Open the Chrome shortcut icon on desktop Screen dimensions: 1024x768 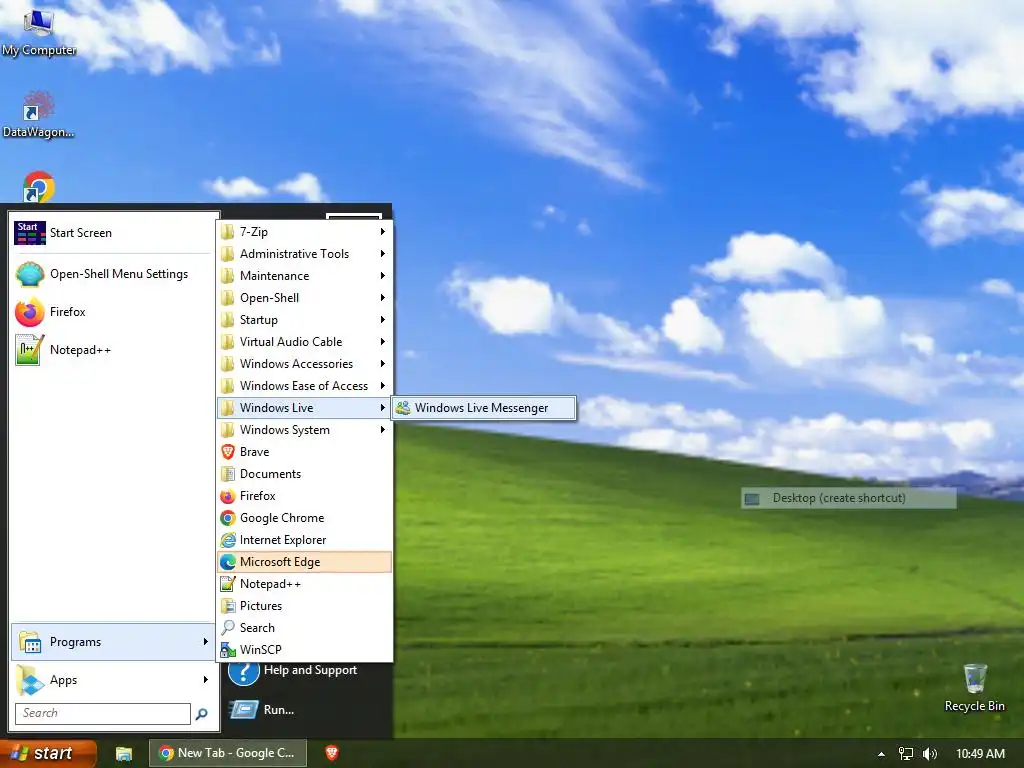[39, 187]
